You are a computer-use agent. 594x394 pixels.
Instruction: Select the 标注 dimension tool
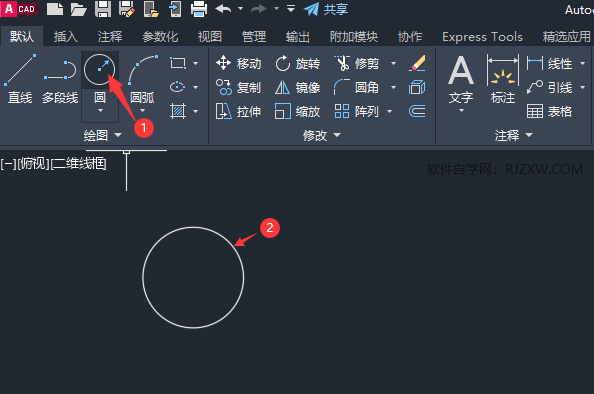pyautogui.click(x=503, y=80)
